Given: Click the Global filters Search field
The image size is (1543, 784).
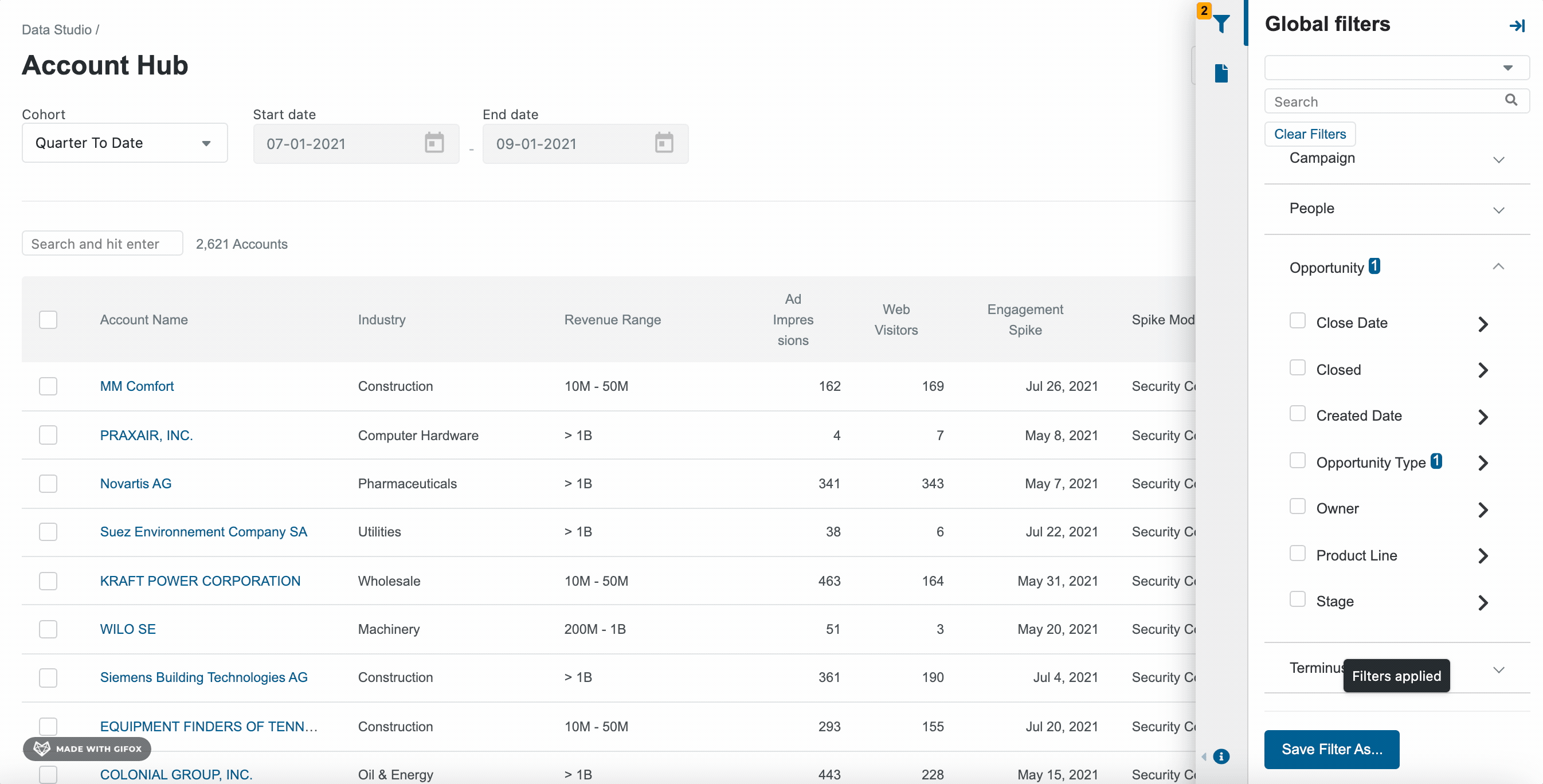Looking at the screenshot, I should 1396,101.
